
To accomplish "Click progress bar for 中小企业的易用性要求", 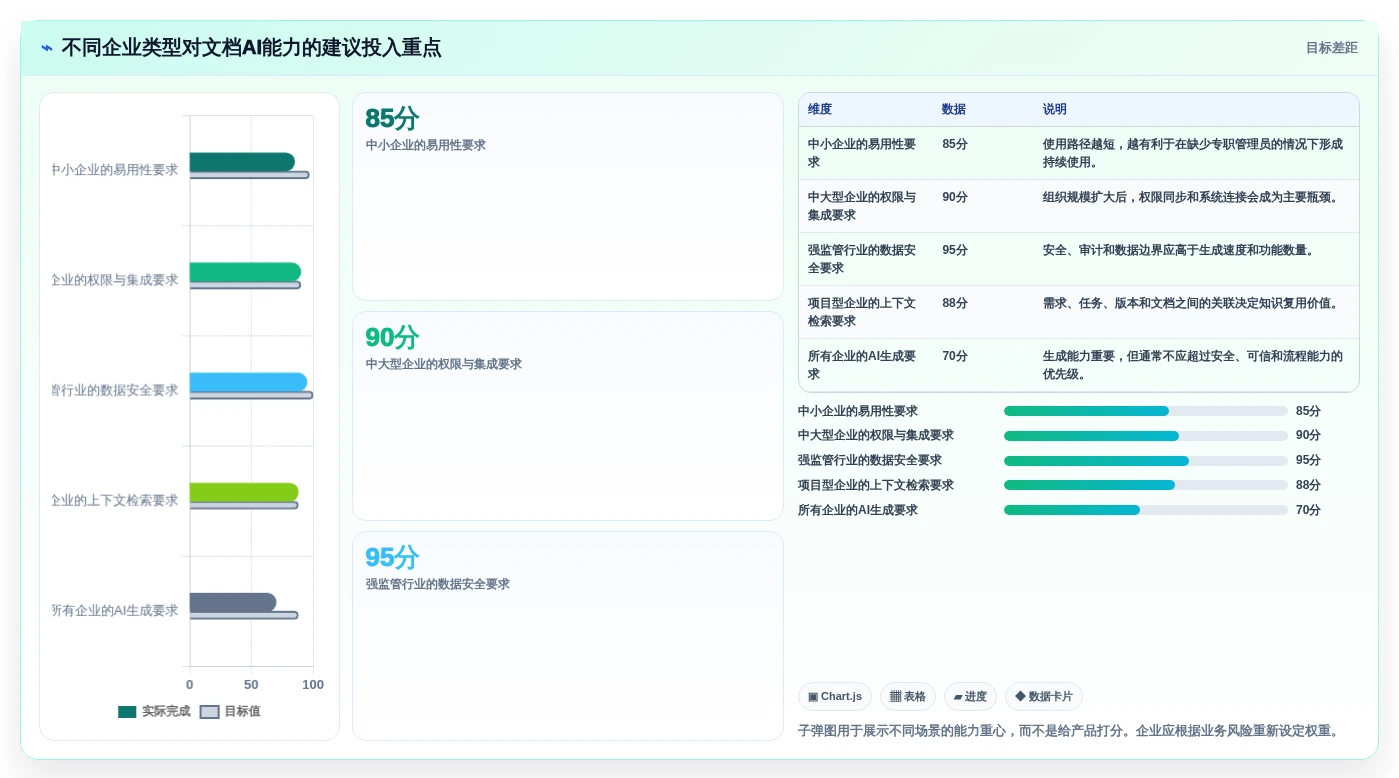I will (1145, 411).
